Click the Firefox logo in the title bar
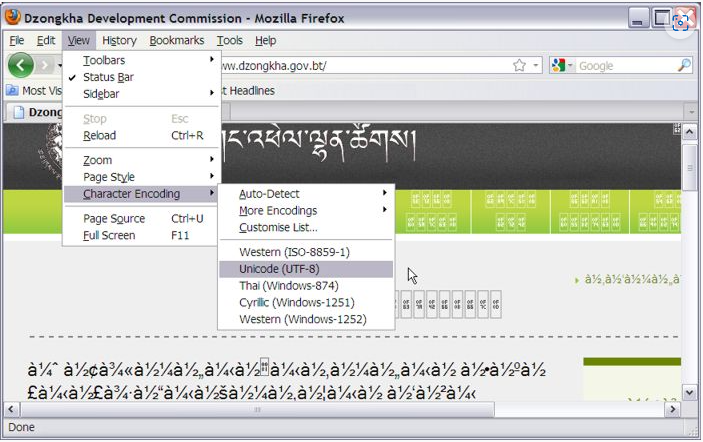Viewport: 703px width, 442px height. (12, 17)
